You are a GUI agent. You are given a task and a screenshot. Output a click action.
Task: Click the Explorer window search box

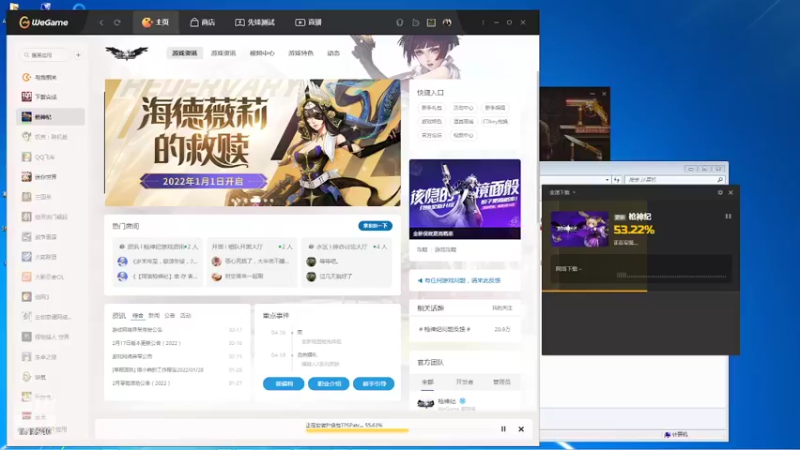coord(675,180)
